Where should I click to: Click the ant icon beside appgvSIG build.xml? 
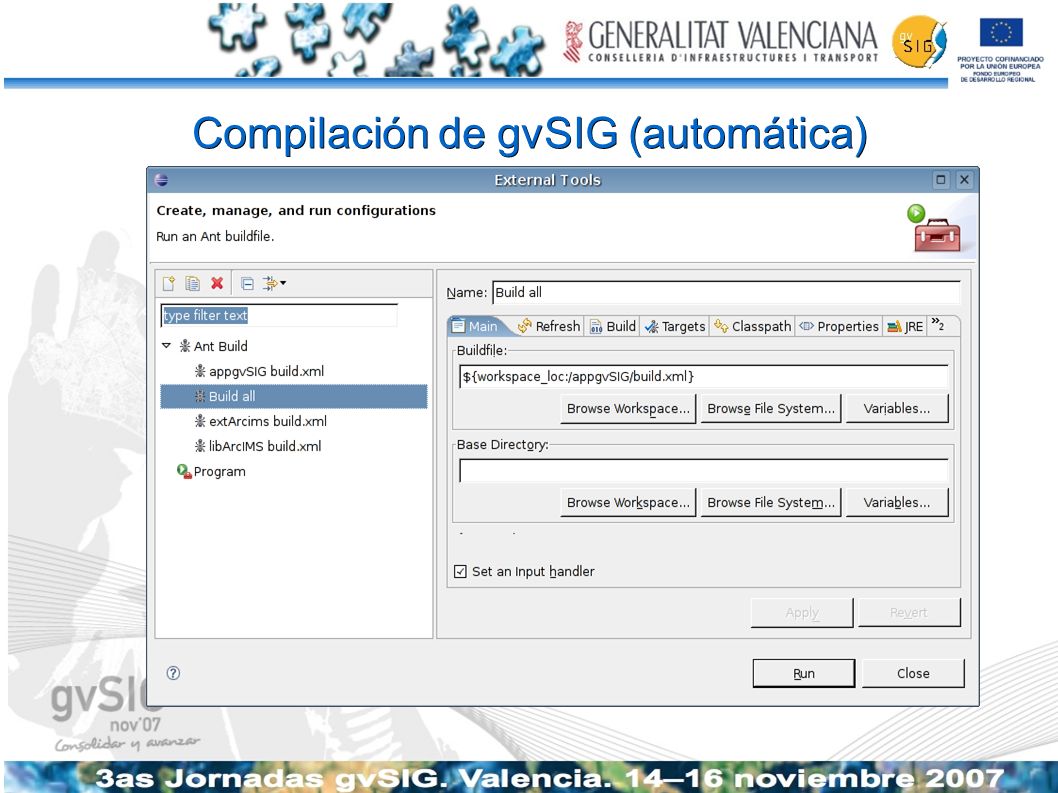[x=200, y=371]
